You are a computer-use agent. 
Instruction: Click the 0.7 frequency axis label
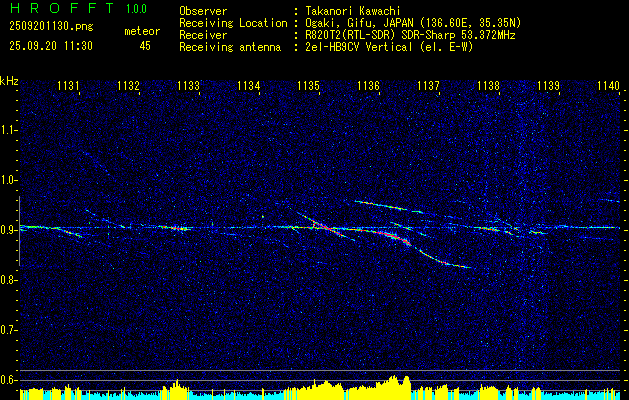pyautogui.click(x=8, y=330)
